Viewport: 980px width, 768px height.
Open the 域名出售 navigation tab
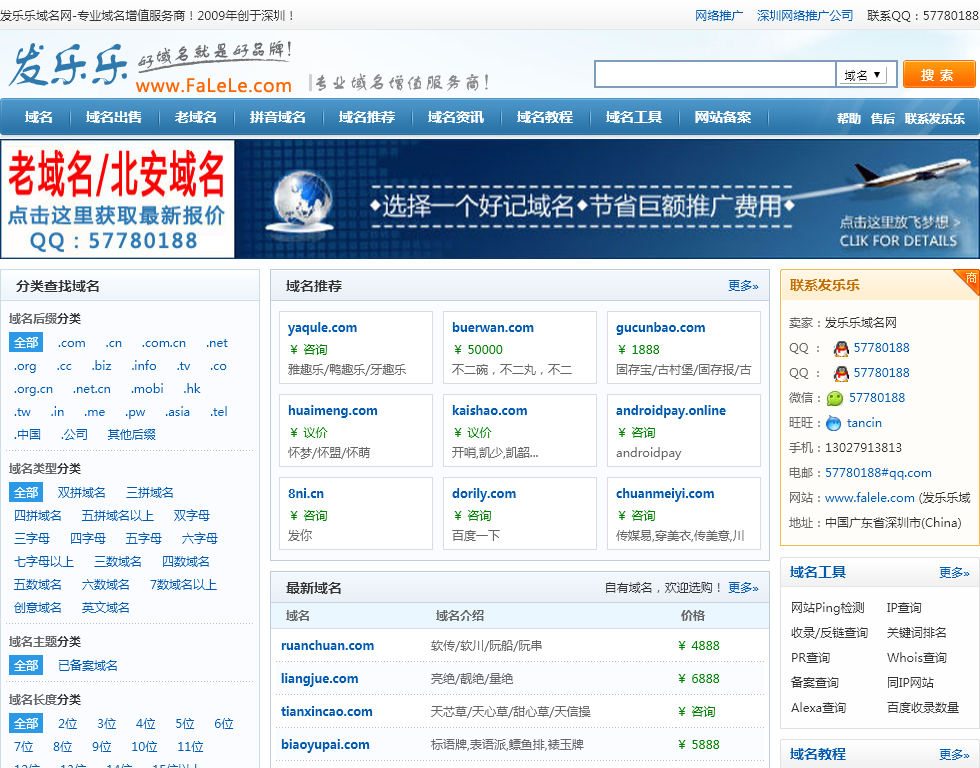click(x=114, y=117)
